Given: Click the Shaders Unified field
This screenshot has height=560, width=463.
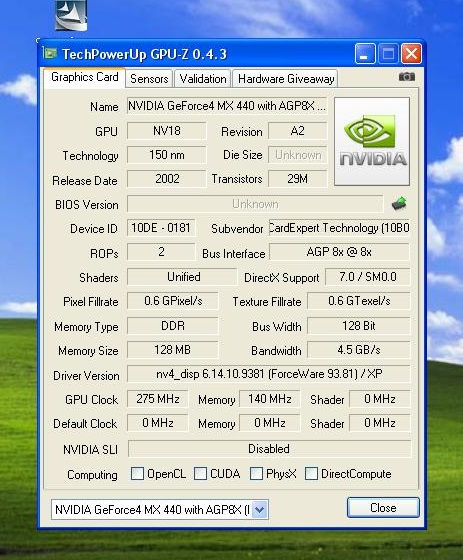Looking at the screenshot, I should point(182,277).
